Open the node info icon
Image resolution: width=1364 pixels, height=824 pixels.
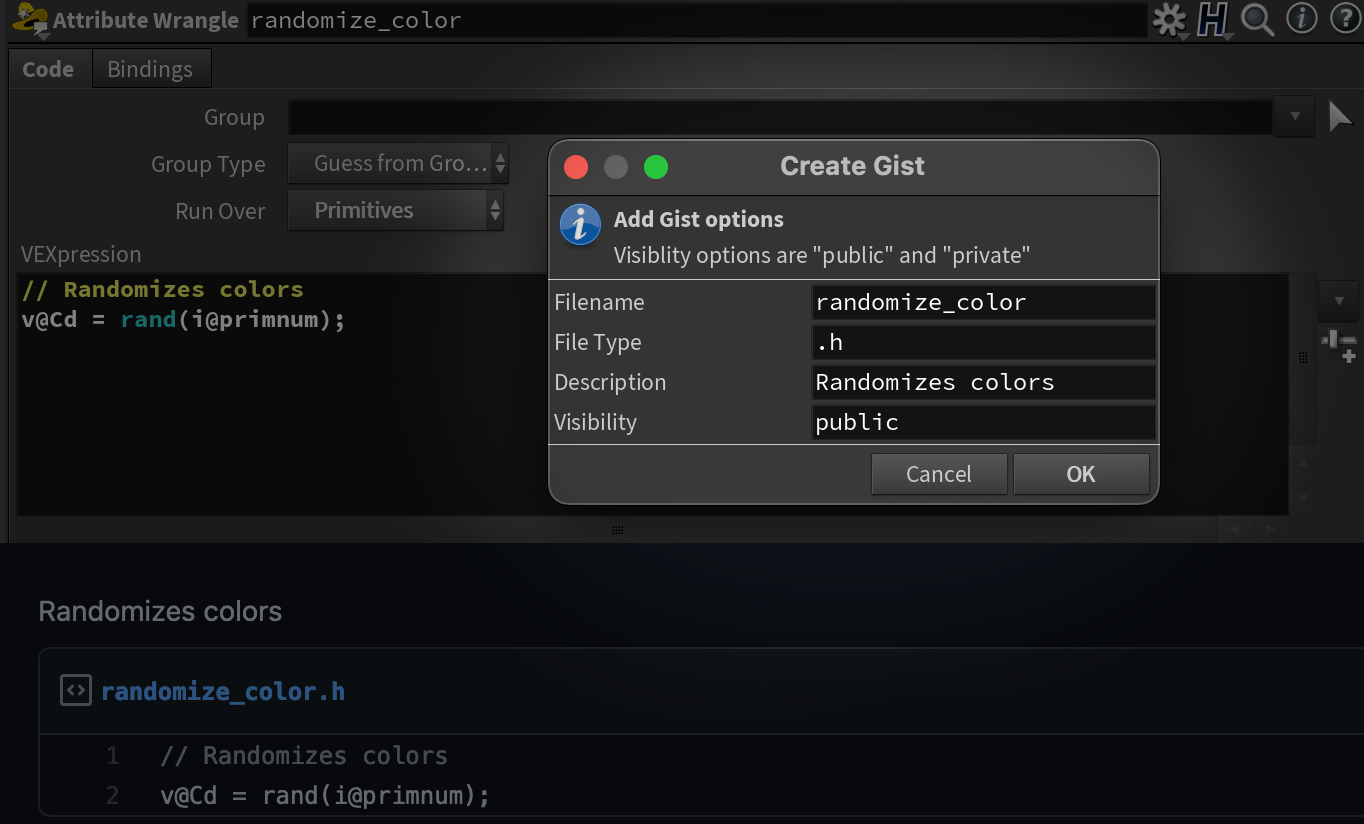1301,19
